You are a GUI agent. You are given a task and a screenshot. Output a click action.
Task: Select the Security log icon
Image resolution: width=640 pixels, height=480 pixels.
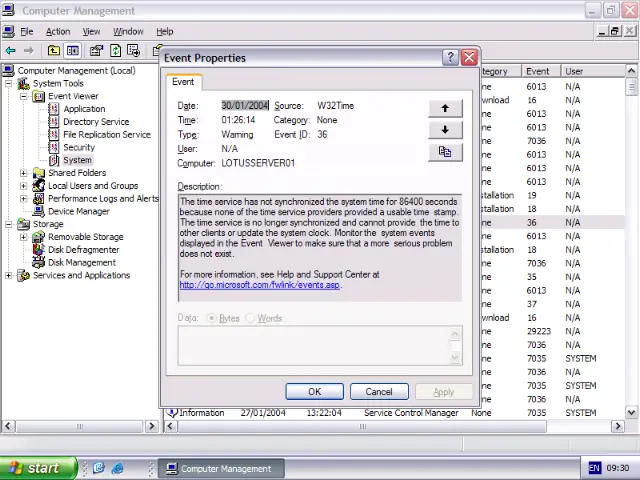[53, 147]
